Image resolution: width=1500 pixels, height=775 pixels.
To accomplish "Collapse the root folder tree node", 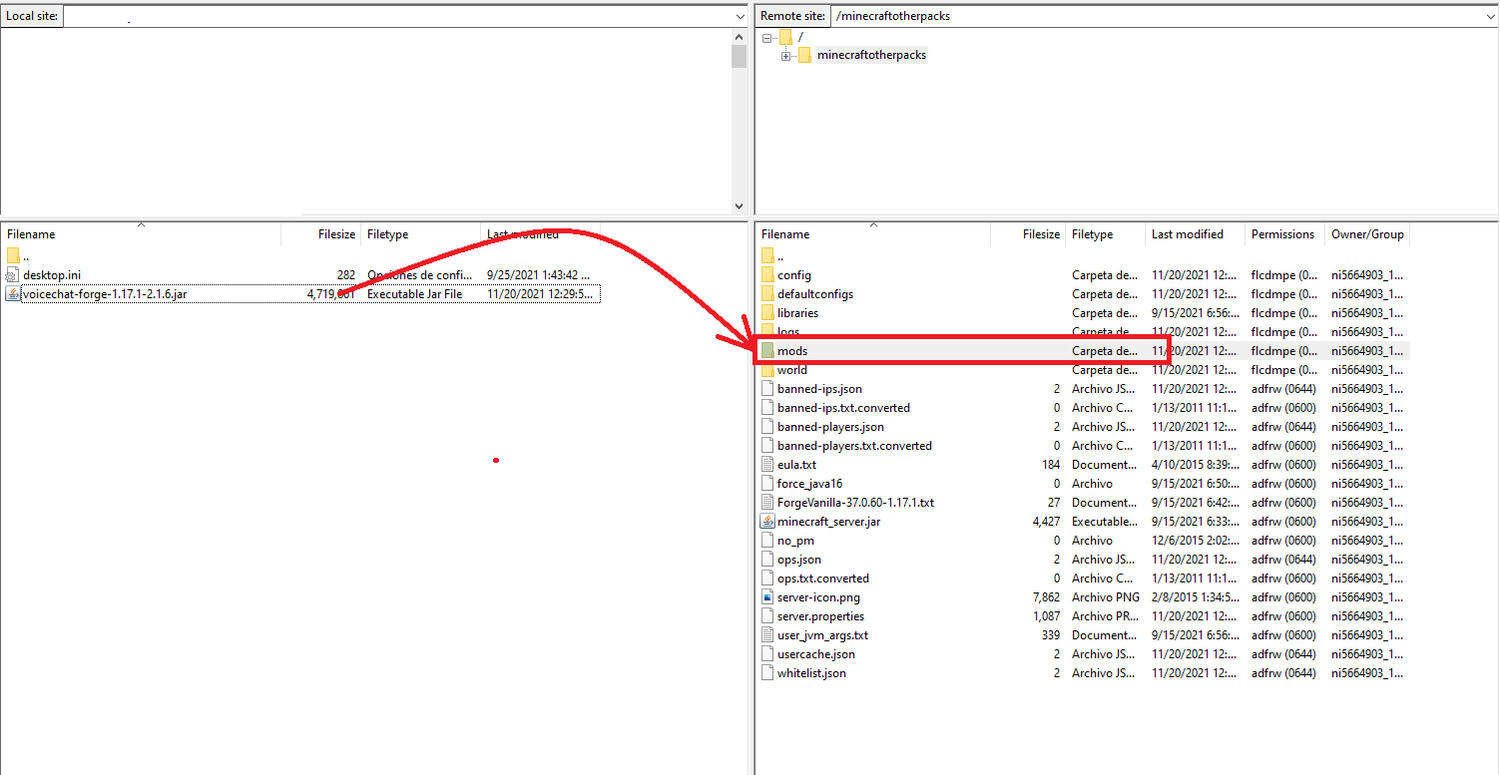I will pyautogui.click(x=767, y=37).
